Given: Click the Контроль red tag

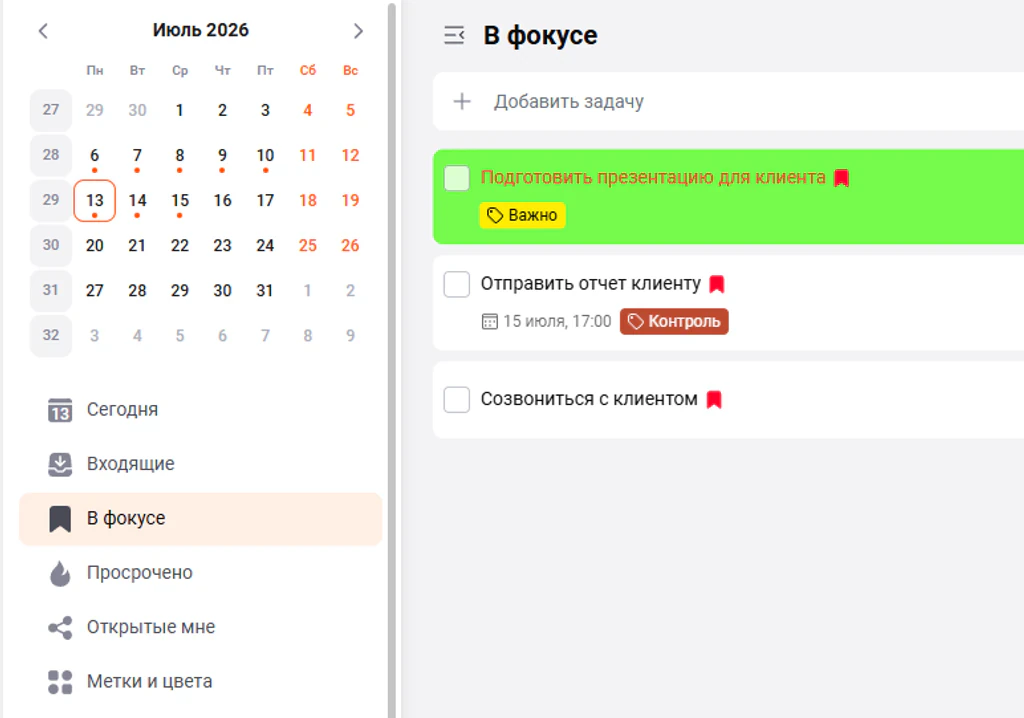Looking at the screenshot, I should click(x=674, y=321).
